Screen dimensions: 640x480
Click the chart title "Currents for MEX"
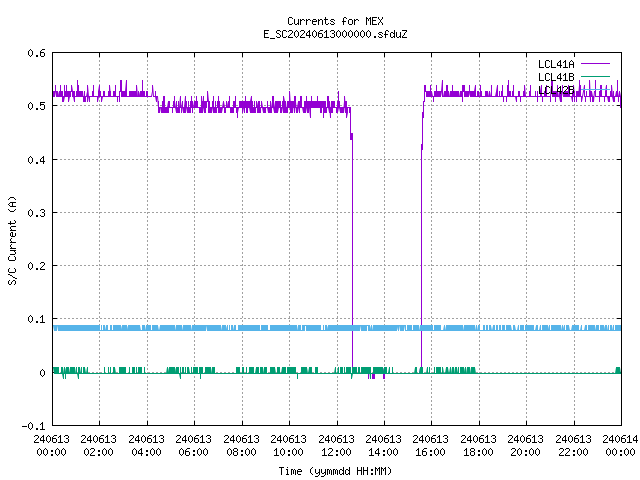[x=335, y=21]
